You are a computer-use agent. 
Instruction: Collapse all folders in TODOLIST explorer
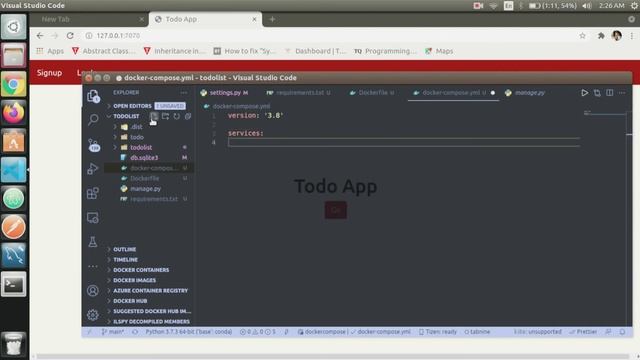[188, 116]
